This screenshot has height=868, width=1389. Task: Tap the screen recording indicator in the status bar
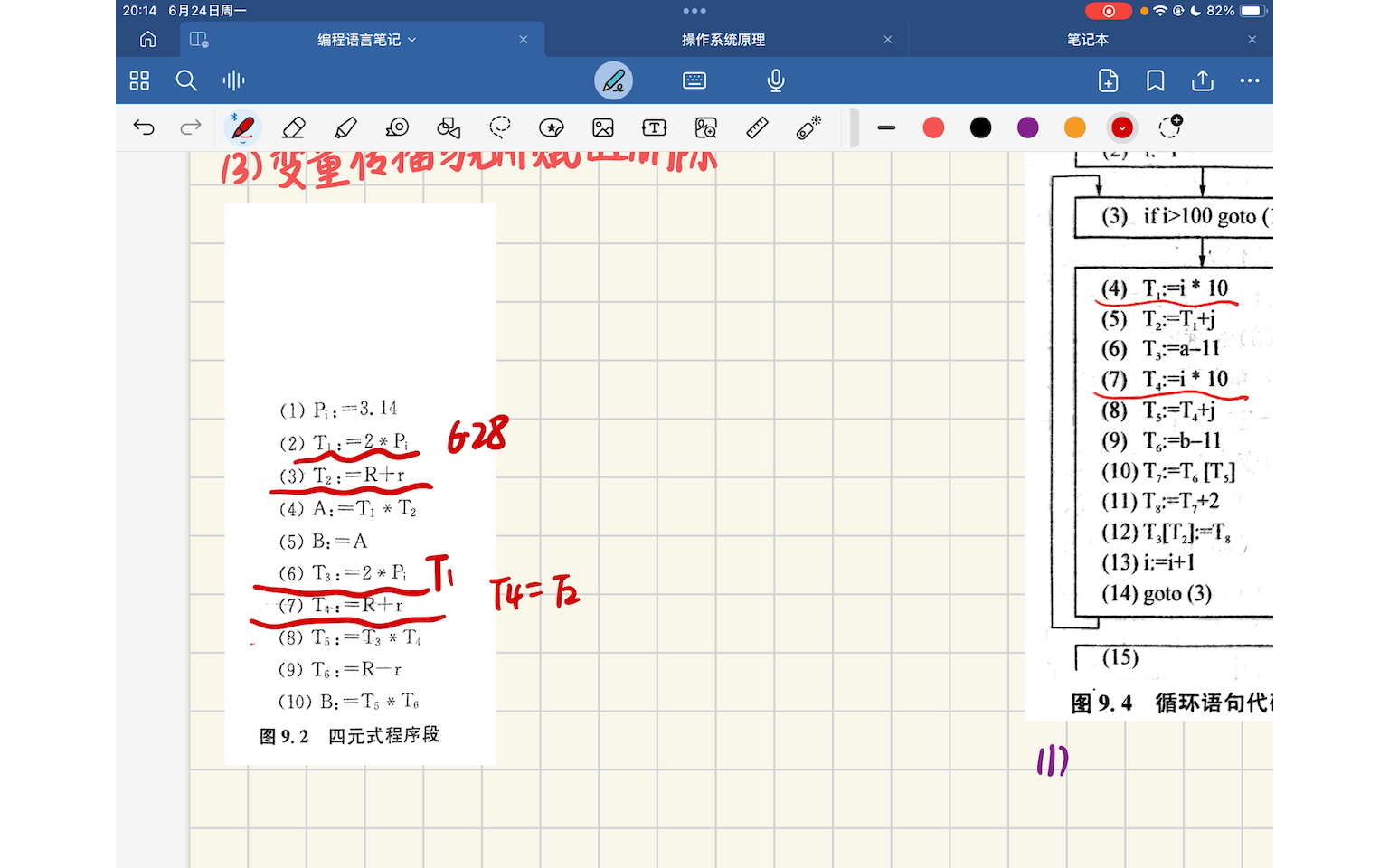1109,11
